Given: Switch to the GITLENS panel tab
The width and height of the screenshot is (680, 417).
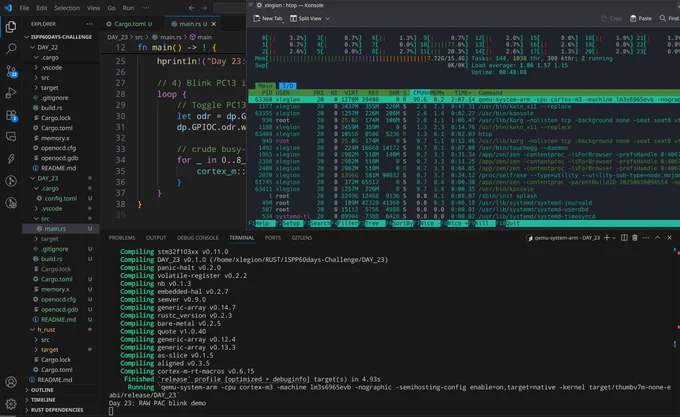Looking at the screenshot, I should (302, 238).
